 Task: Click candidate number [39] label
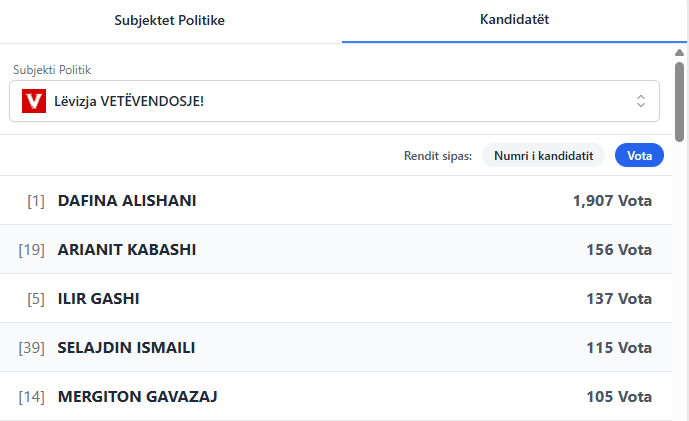pyautogui.click(x=32, y=347)
